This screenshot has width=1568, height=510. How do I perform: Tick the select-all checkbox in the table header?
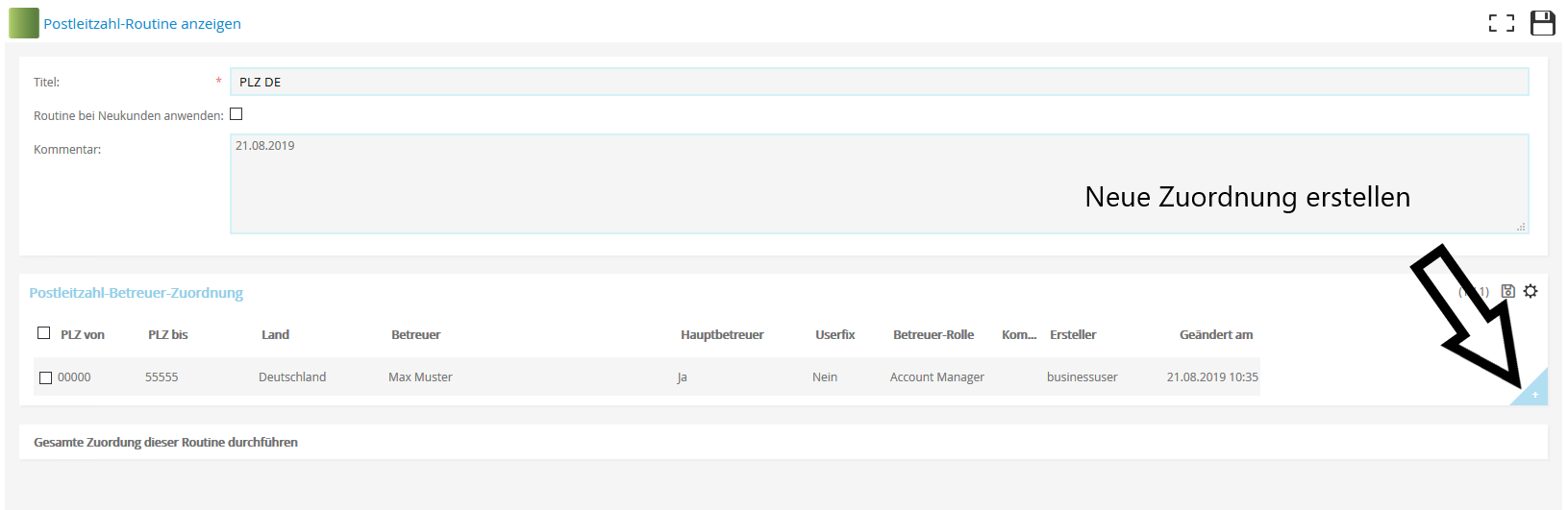coord(43,333)
